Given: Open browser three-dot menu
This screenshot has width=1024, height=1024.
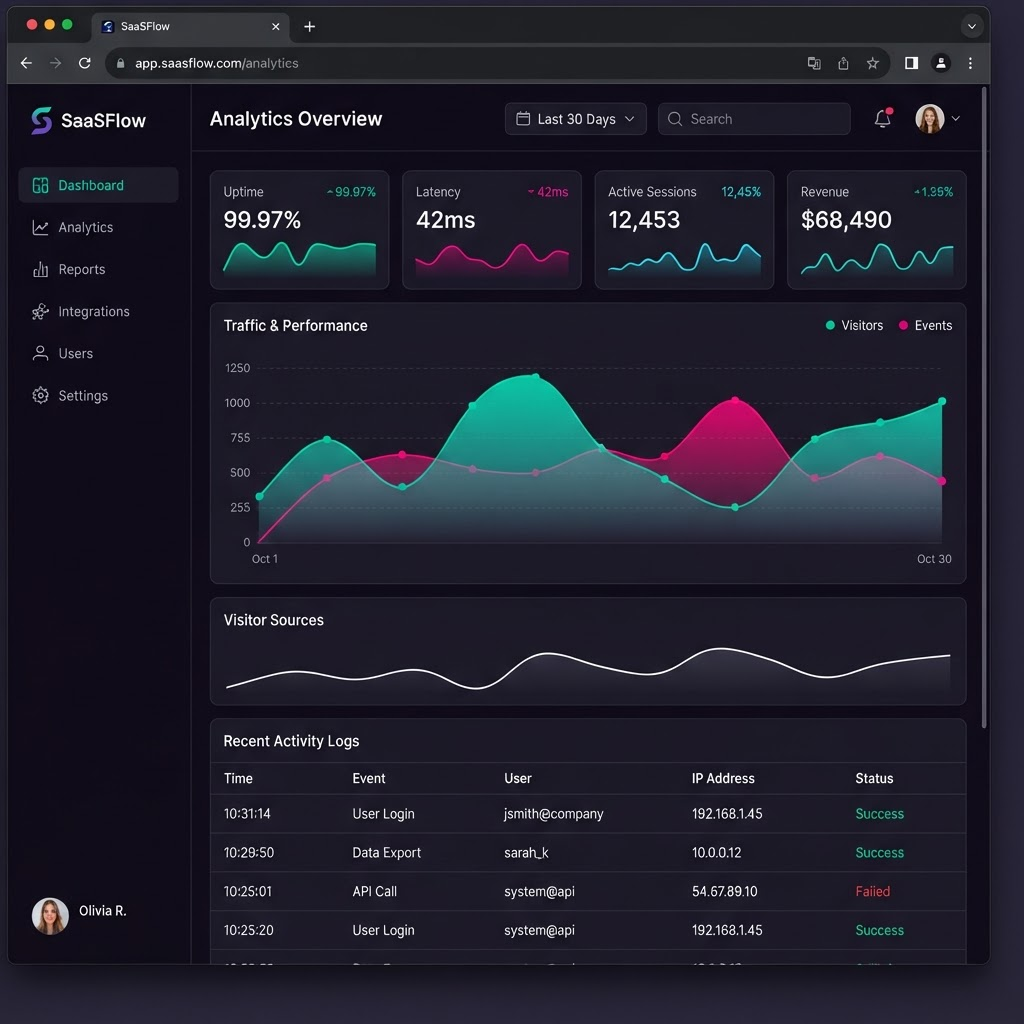Looking at the screenshot, I should 970,63.
